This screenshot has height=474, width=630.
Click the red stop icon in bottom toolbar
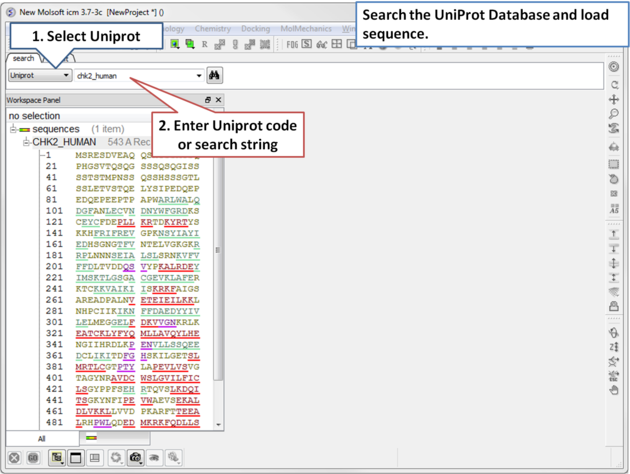(x=14, y=458)
